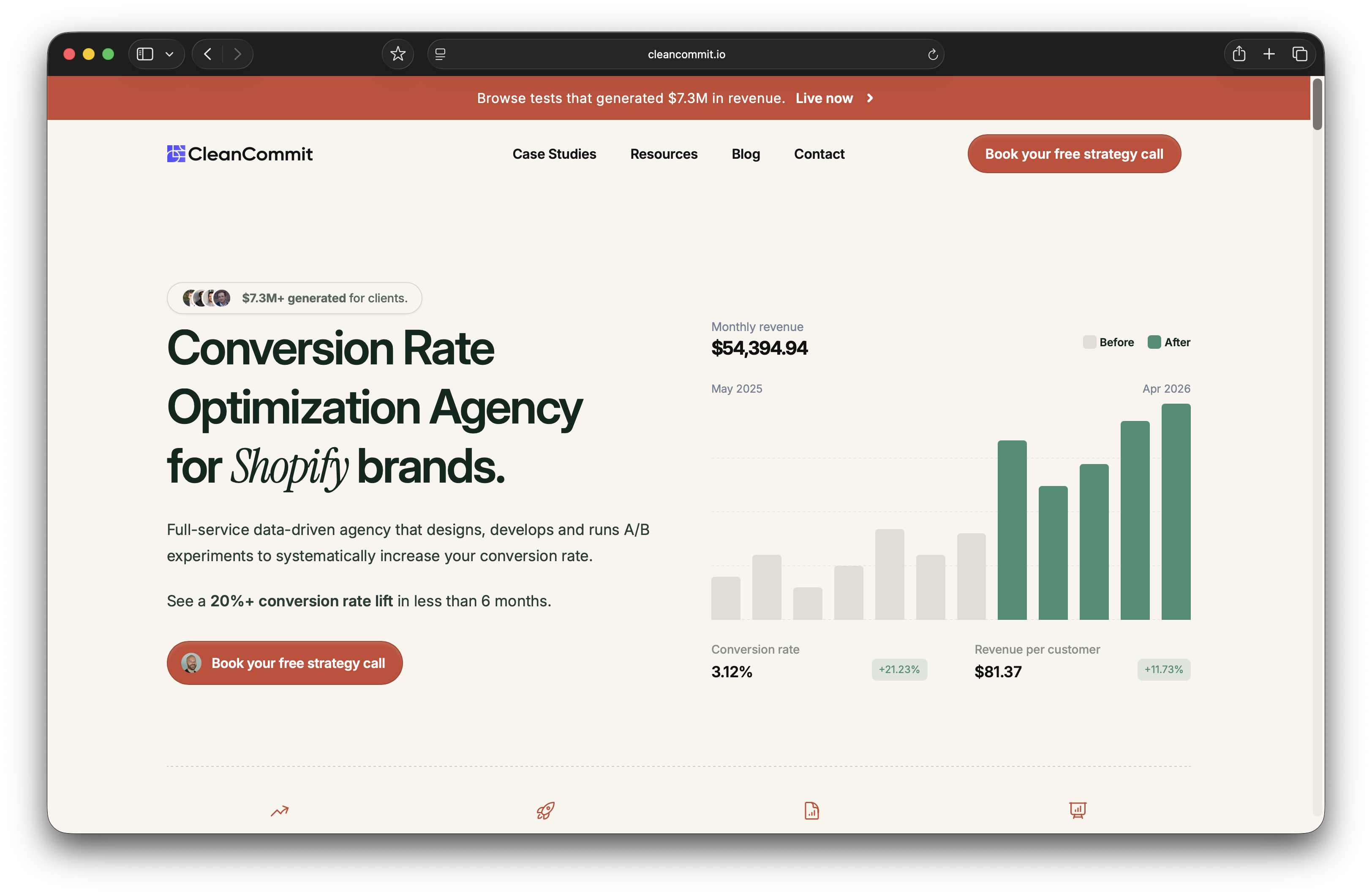Click the Safari sidebar toggle icon
Image resolution: width=1372 pixels, height=896 pixels.
pos(145,54)
